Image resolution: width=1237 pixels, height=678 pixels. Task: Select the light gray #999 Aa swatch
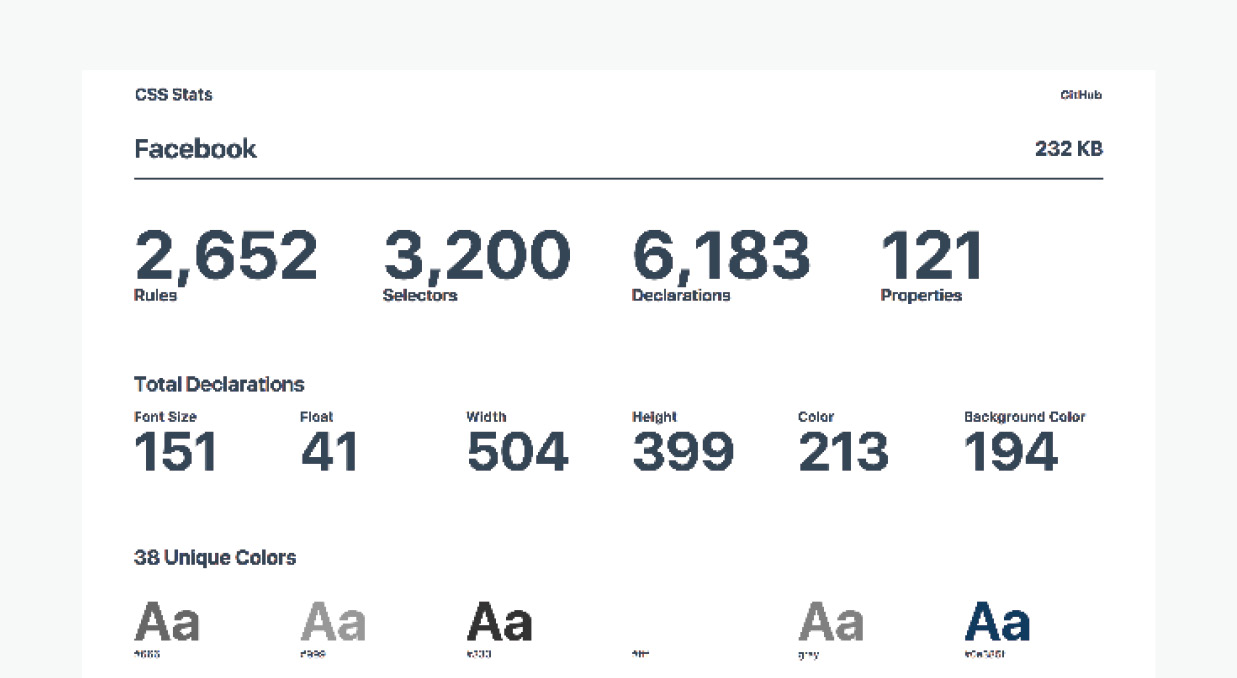coord(333,622)
